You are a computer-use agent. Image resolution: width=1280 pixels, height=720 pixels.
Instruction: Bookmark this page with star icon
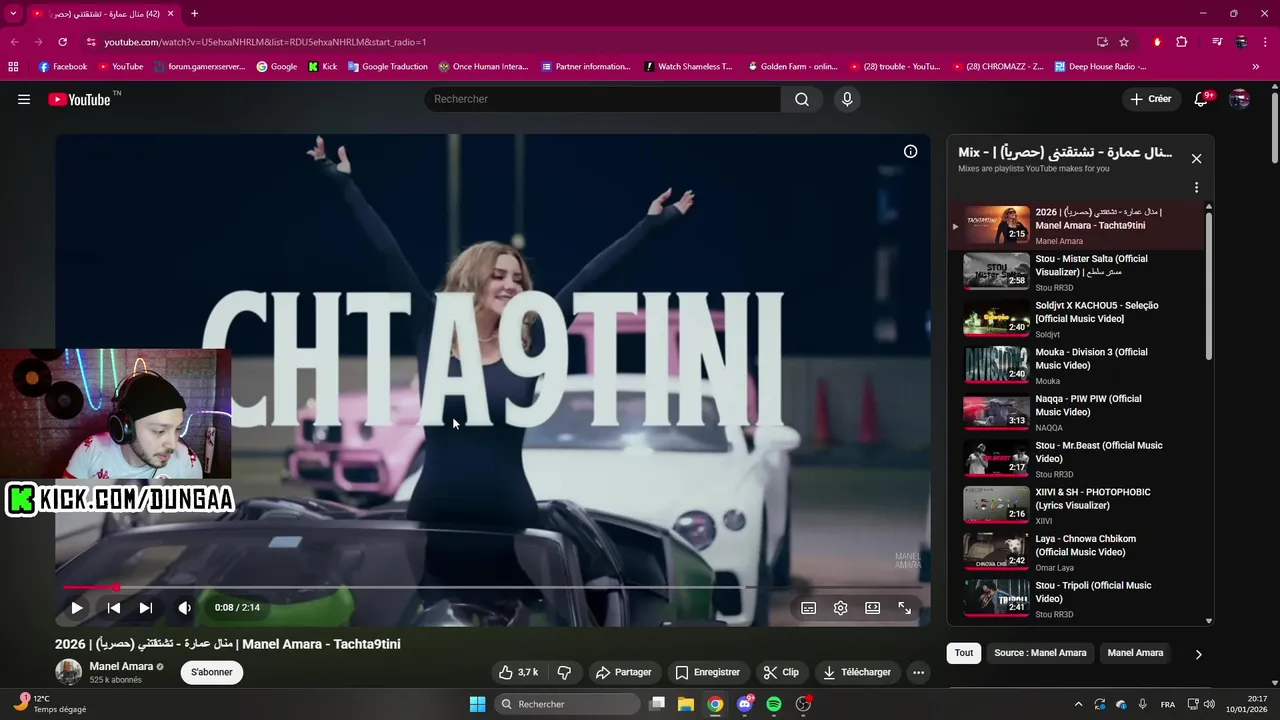tap(1124, 42)
